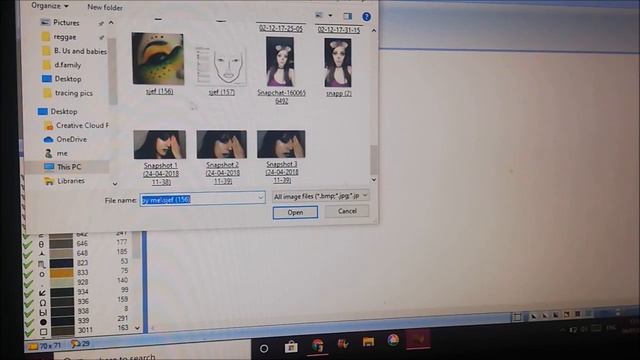Click the filled circle symbol for color 939
The width and height of the screenshot is (640, 360).
[43, 322]
